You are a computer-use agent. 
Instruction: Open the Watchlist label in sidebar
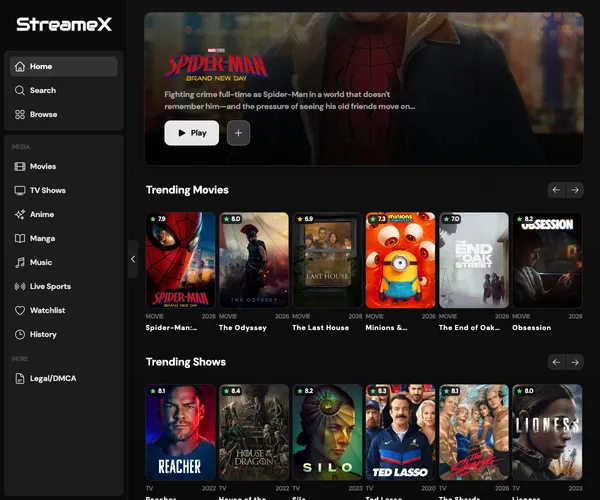[x=47, y=310]
